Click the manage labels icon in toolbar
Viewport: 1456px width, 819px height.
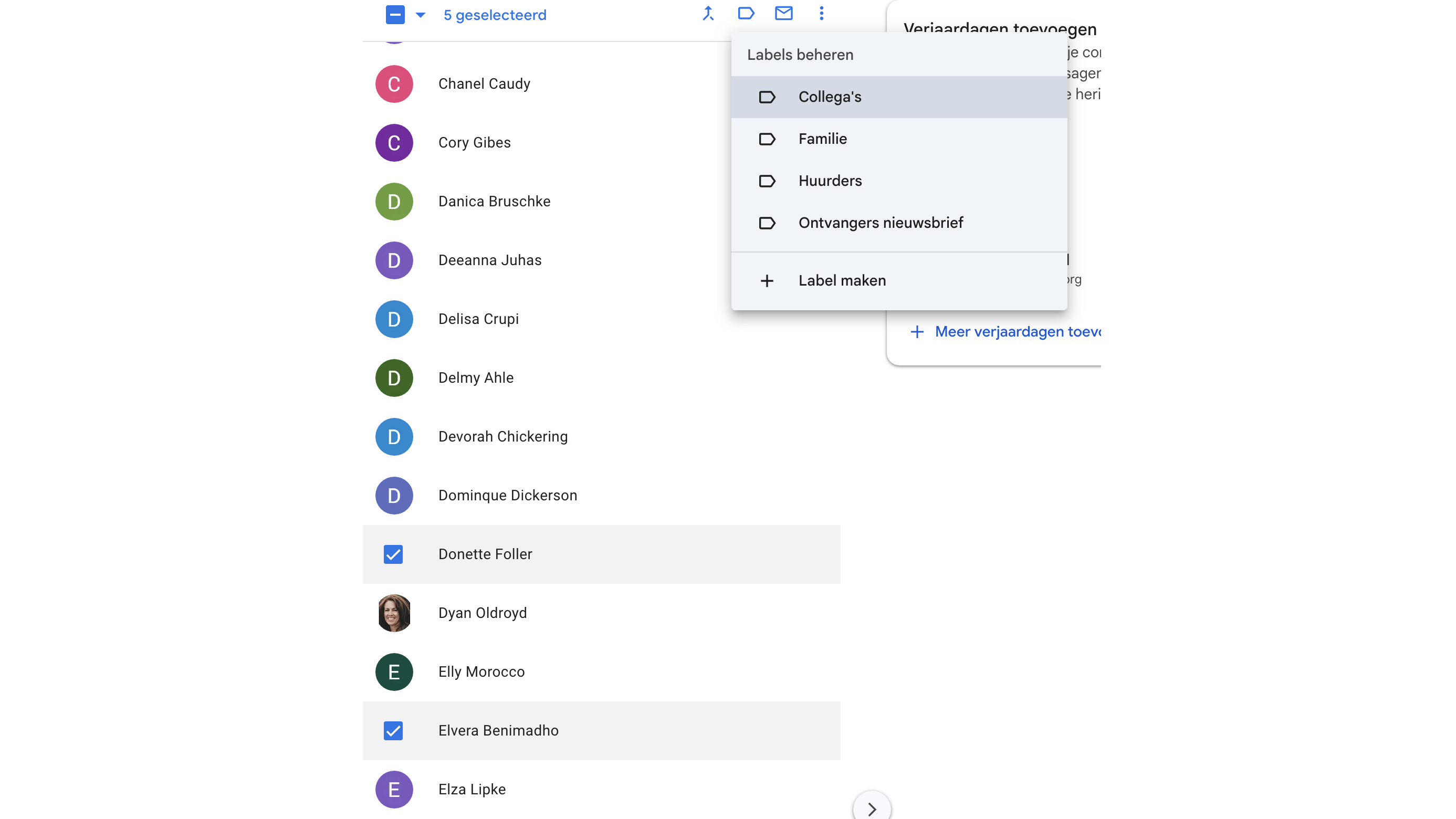tap(746, 14)
